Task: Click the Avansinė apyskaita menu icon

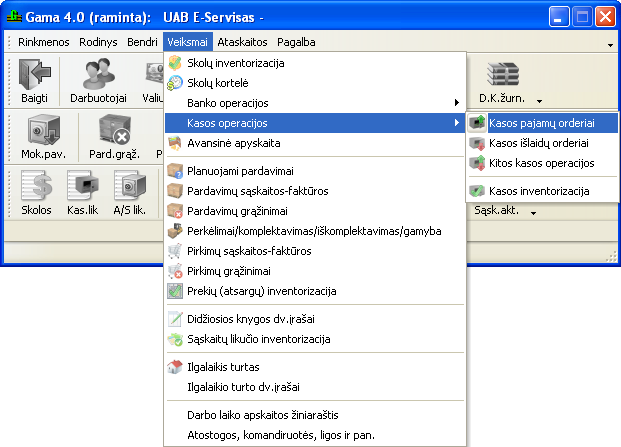Action: (x=175, y=143)
